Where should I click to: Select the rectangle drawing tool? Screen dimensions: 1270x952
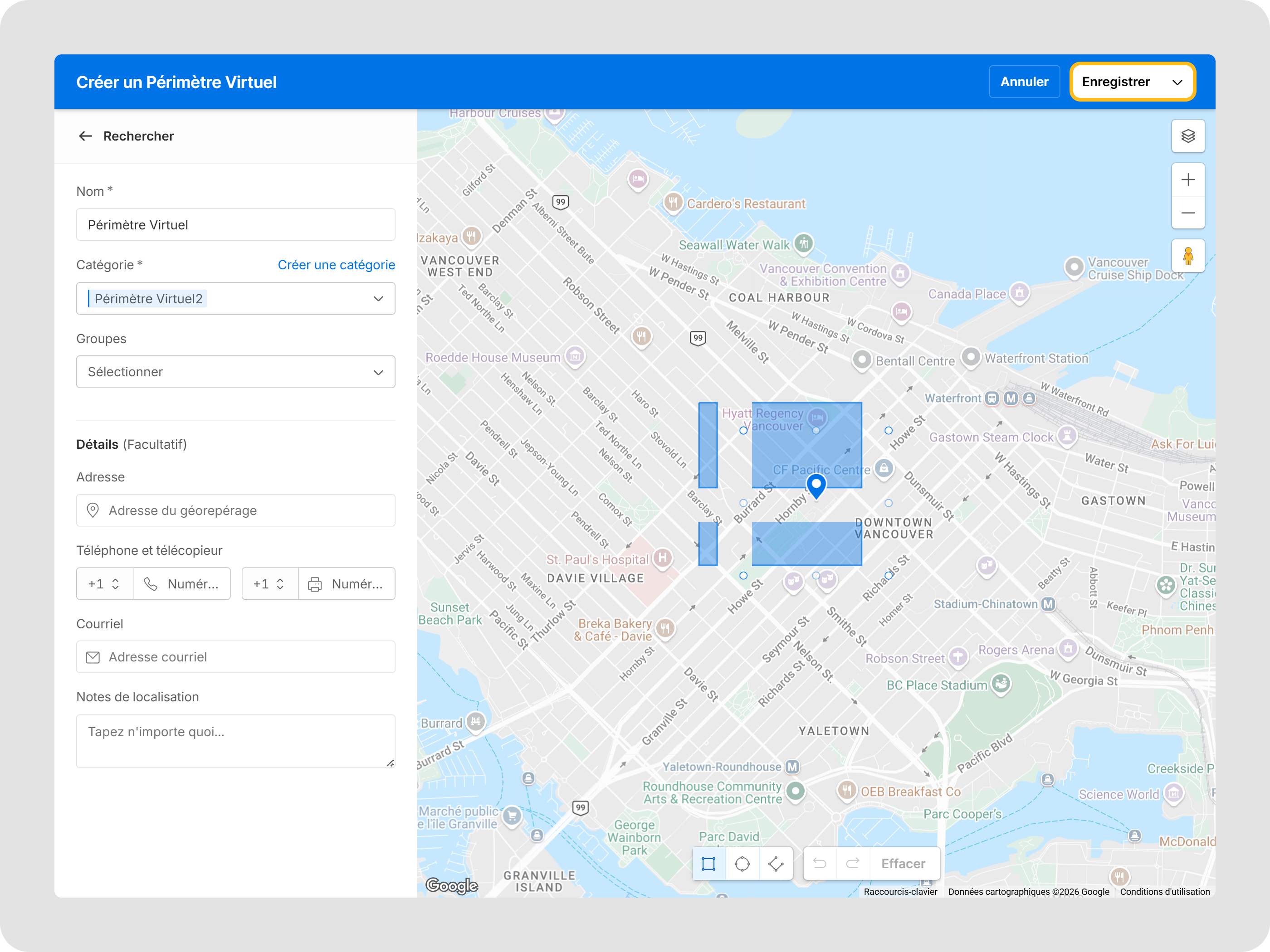pos(708,864)
